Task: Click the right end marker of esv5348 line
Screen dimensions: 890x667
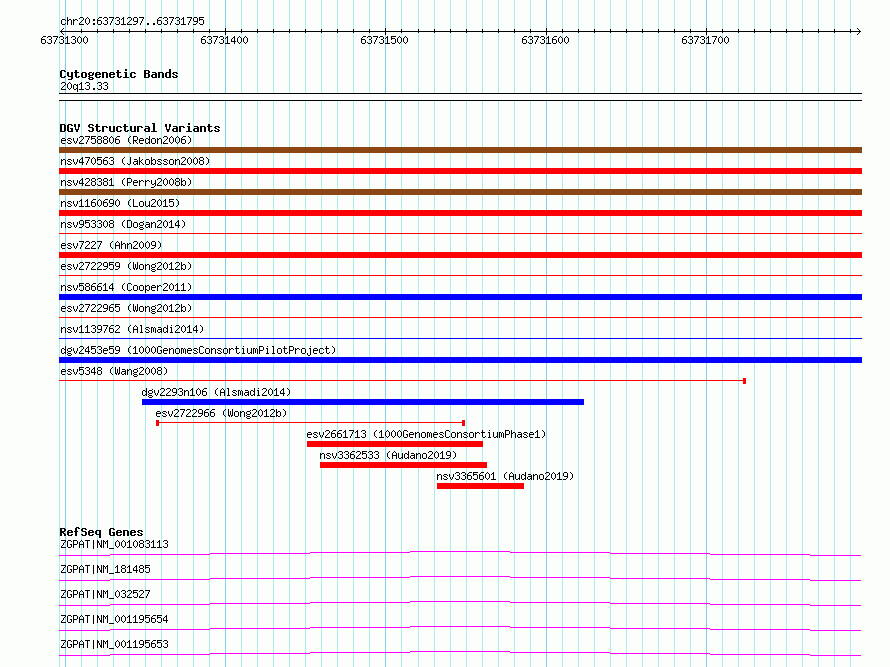Action: coord(744,381)
